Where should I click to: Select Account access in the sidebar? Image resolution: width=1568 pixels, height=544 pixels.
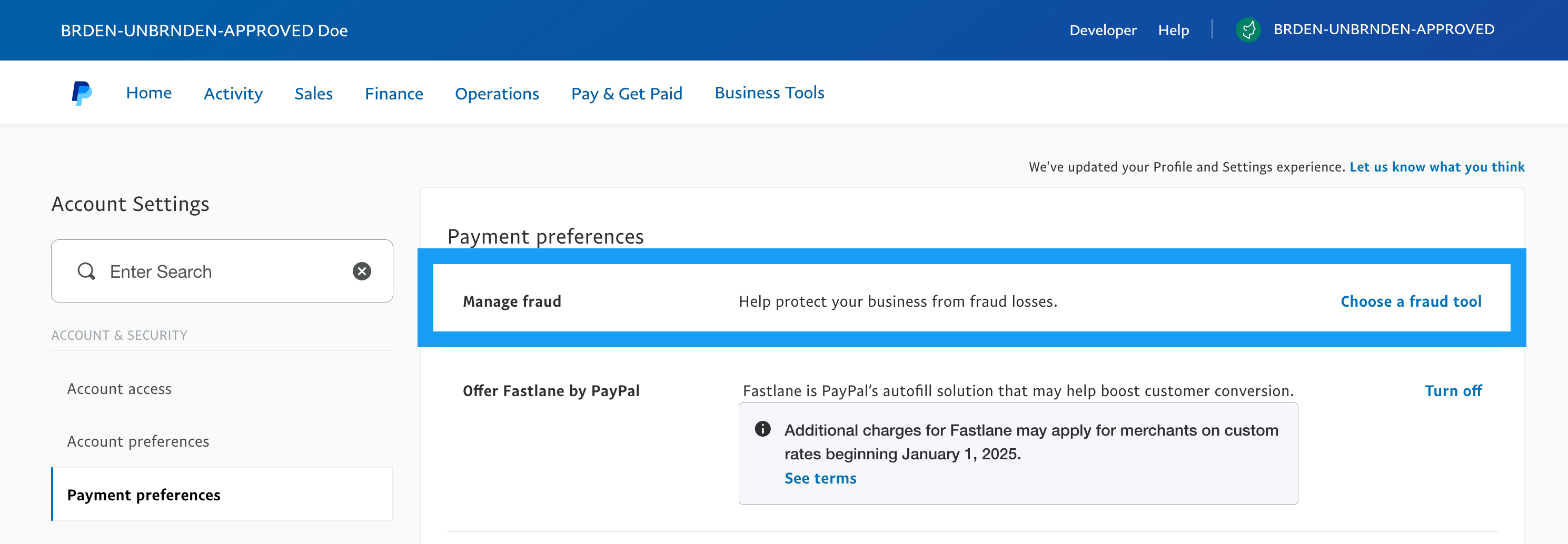click(120, 389)
